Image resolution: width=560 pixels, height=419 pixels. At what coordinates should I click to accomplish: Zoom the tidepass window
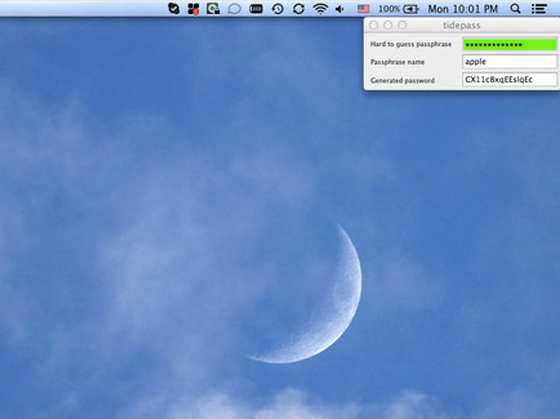pyautogui.click(x=402, y=25)
